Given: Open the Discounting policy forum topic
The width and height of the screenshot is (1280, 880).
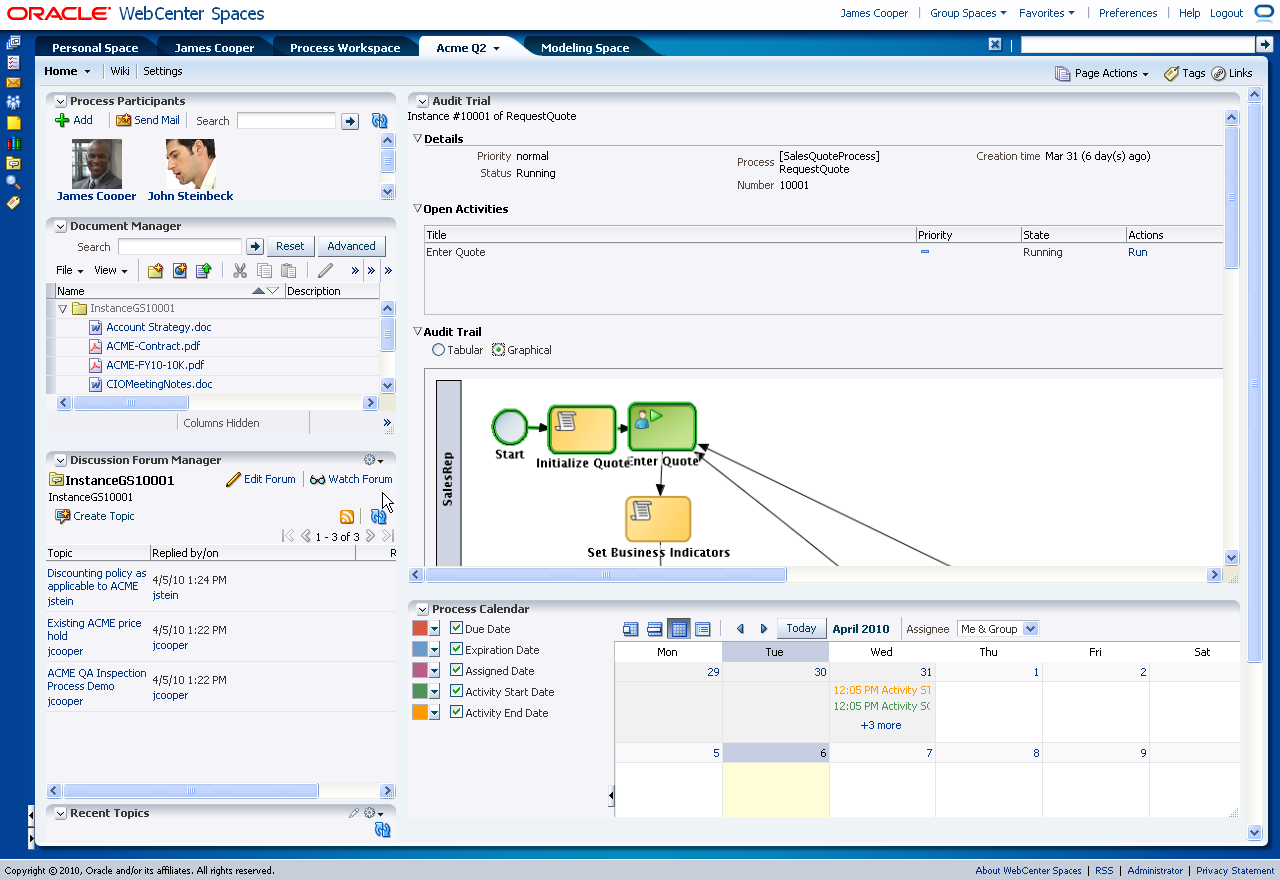Looking at the screenshot, I should tap(96, 580).
